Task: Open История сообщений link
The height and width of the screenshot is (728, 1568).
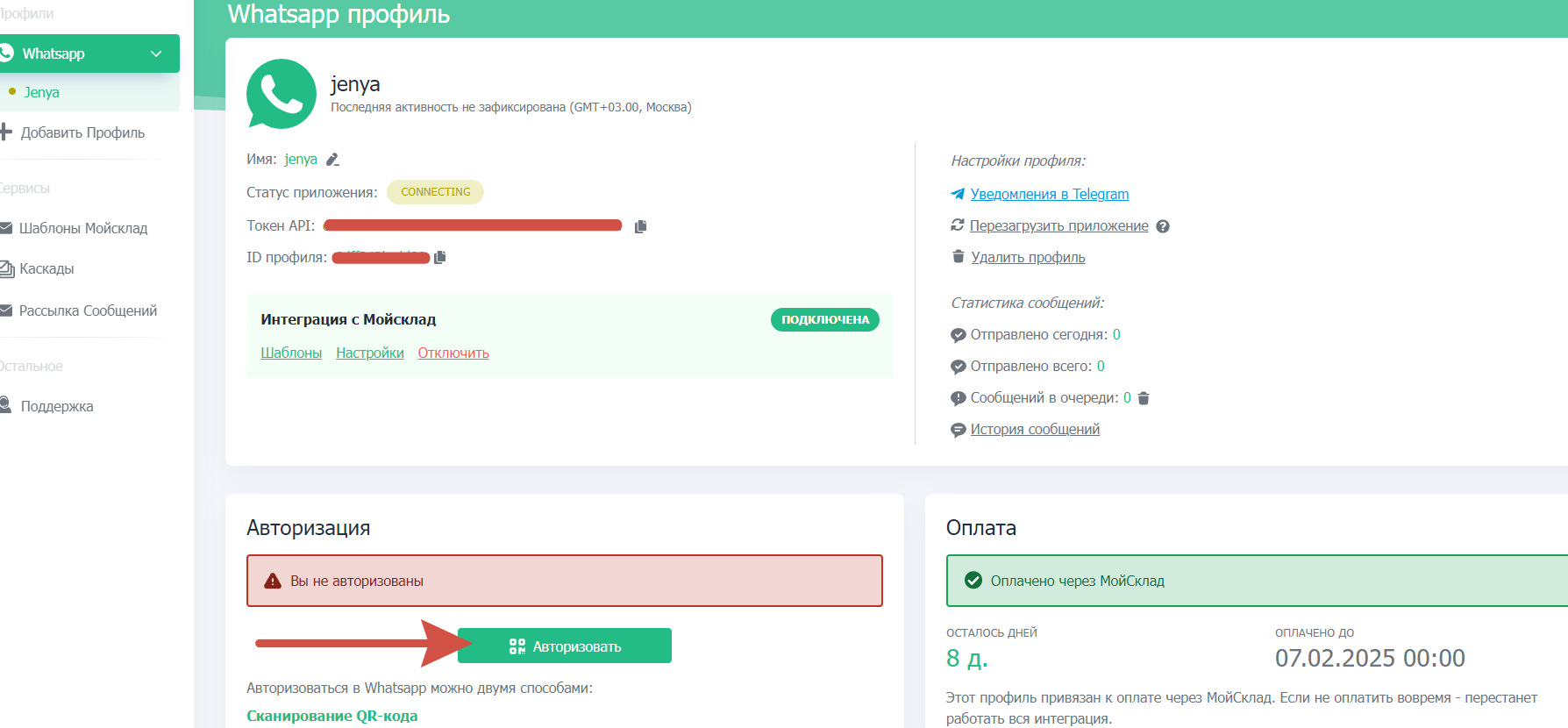Action: [1035, 429]
